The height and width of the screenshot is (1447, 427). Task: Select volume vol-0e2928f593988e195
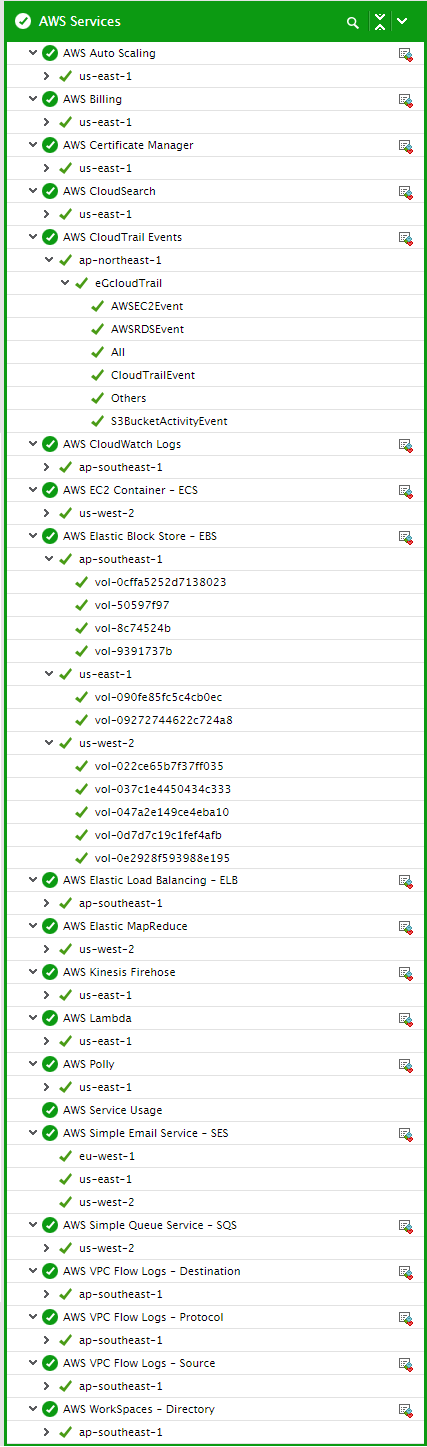coord(163,858)
